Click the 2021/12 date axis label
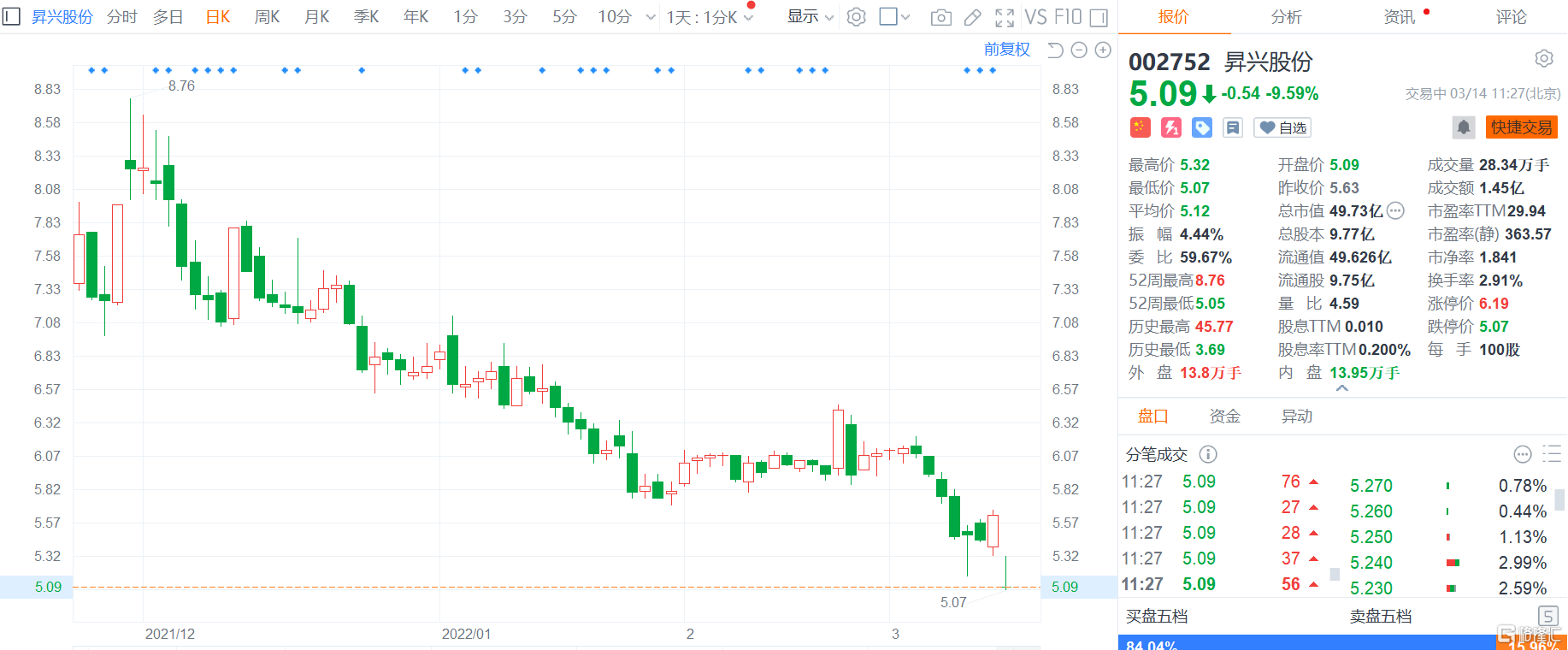The width and height of the screenshot is (1568, 650). [170, 634]
